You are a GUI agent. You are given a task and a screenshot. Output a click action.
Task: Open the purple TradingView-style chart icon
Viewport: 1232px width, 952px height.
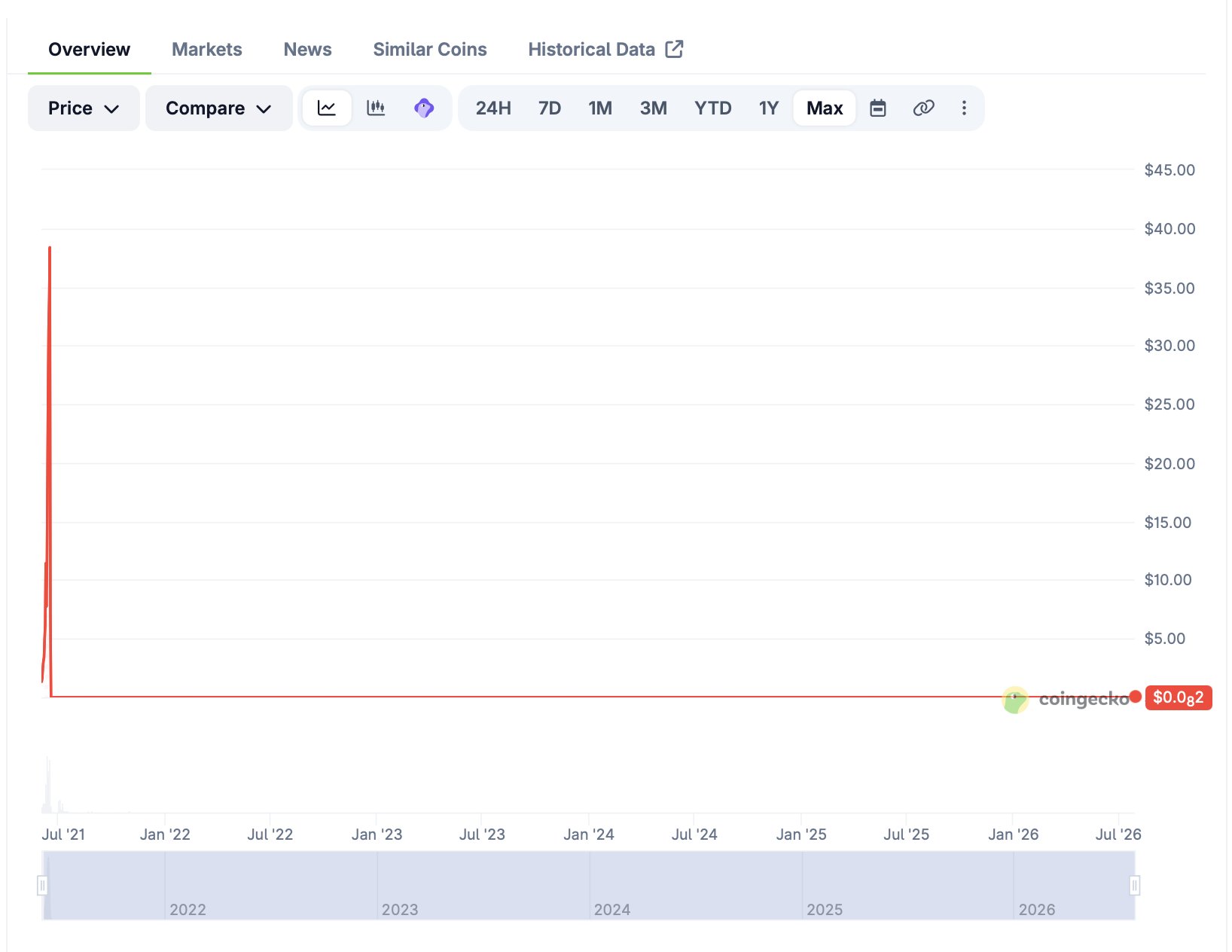click(424, 108)
